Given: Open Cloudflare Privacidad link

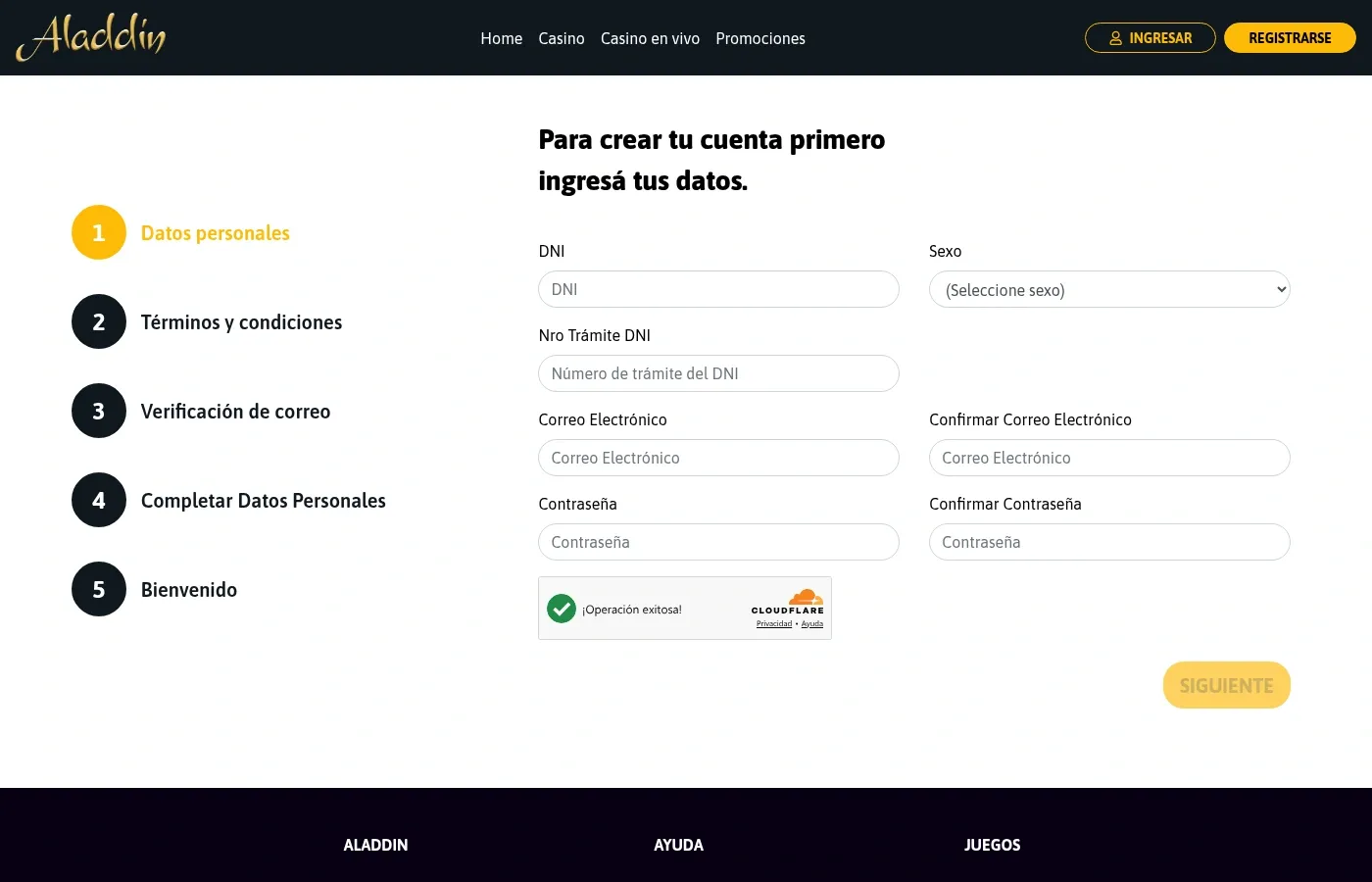Looking at the screenshot, I should click(x=774, y=623).
